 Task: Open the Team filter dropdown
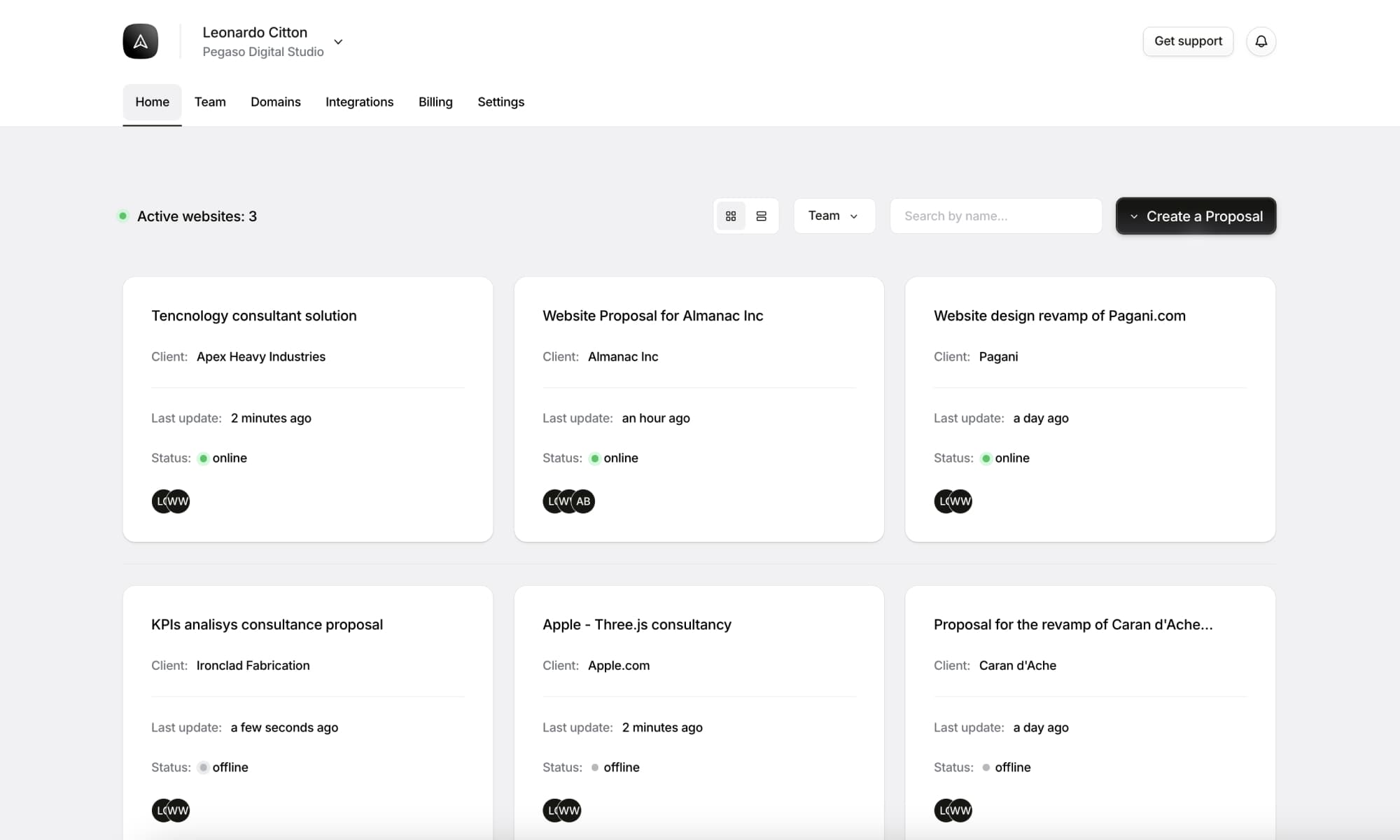point(834,216)
